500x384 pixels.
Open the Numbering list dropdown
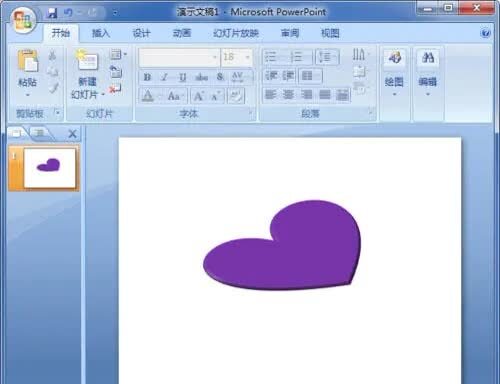[x=299, y=57]
